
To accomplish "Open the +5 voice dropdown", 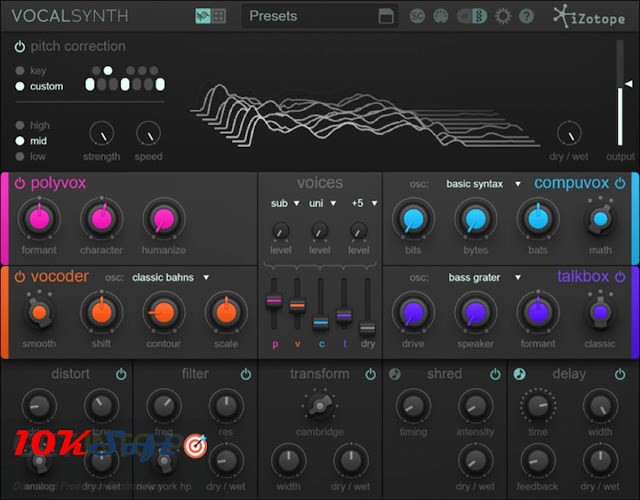I will click(x=364, y=203).
